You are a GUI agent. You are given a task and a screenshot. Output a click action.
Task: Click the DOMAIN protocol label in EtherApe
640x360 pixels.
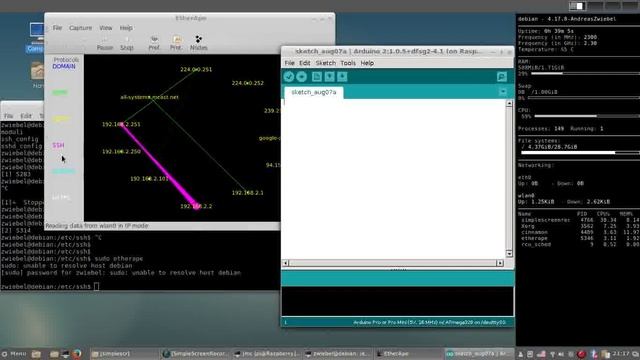[64, 66]
